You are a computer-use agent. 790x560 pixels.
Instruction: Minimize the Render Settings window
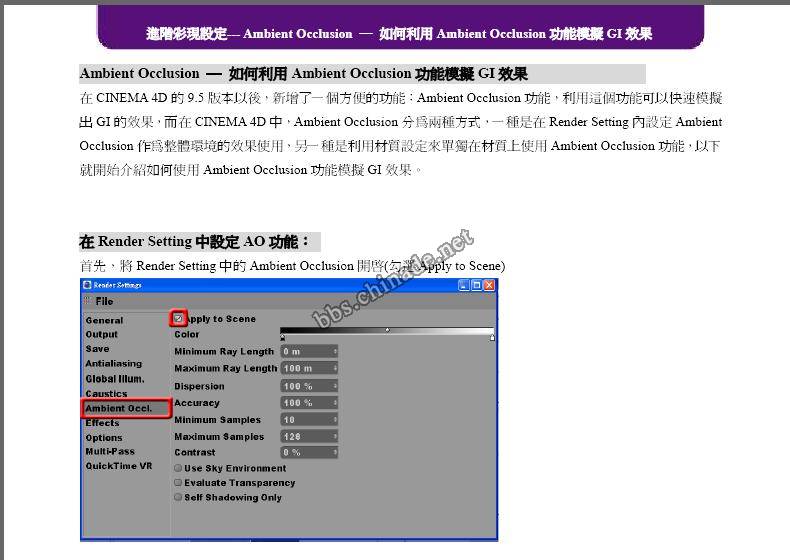[464, 285]
